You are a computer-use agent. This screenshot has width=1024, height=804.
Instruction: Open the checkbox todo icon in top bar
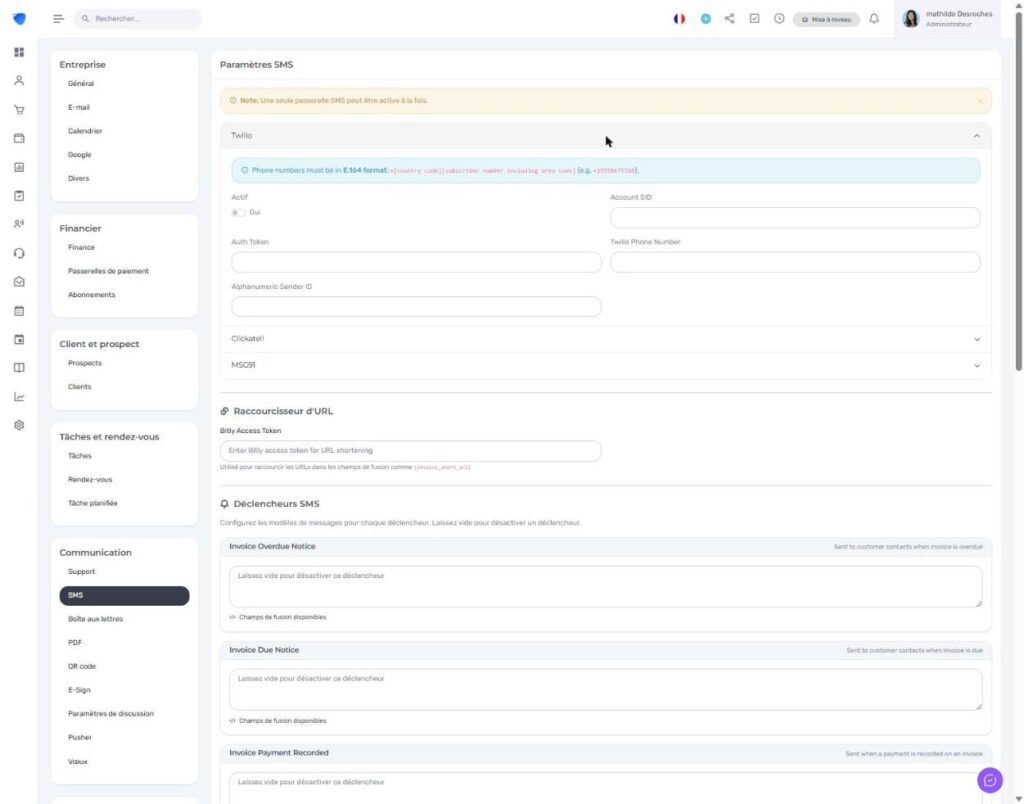[754, 18]
